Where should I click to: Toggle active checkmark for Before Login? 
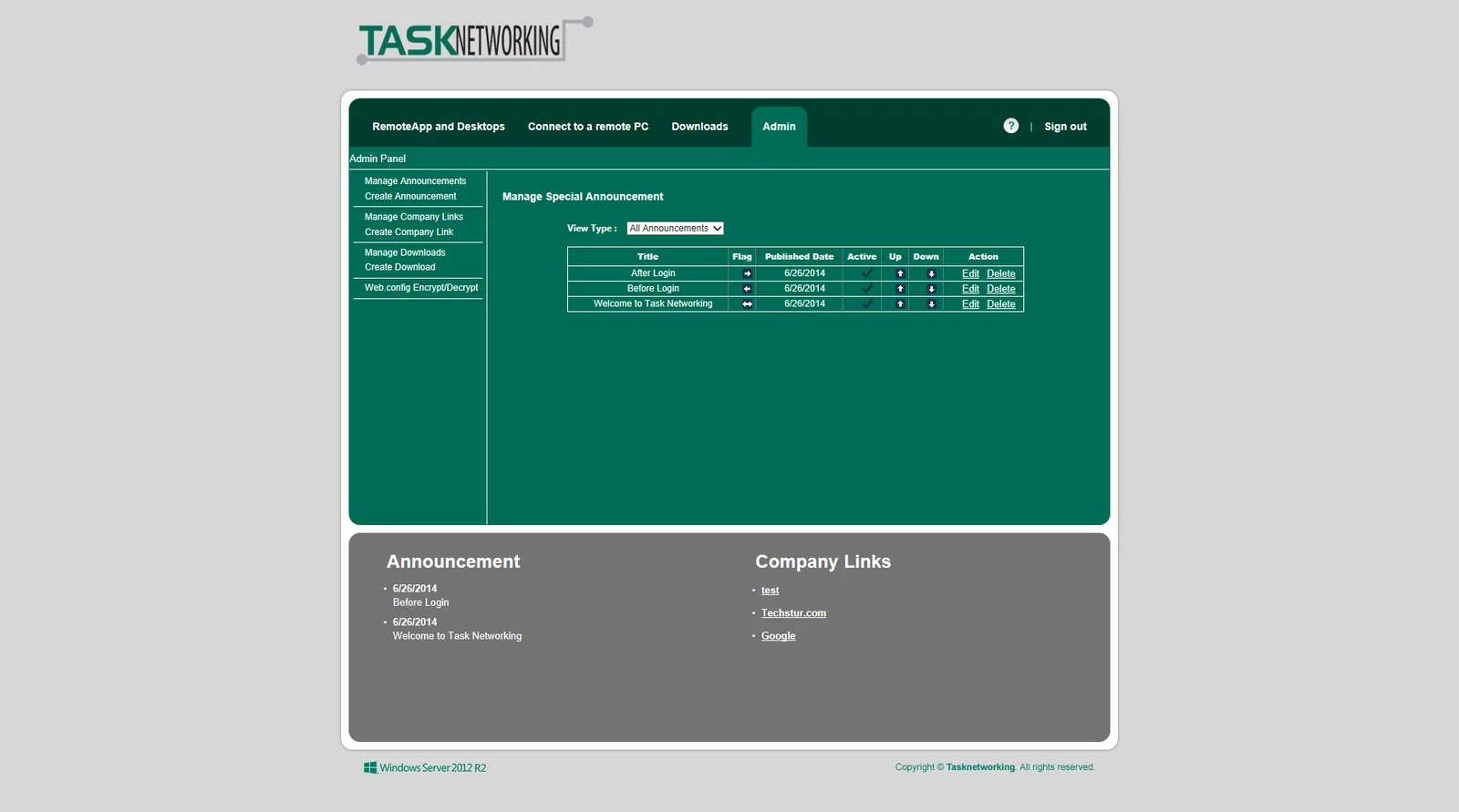[867, 288]
